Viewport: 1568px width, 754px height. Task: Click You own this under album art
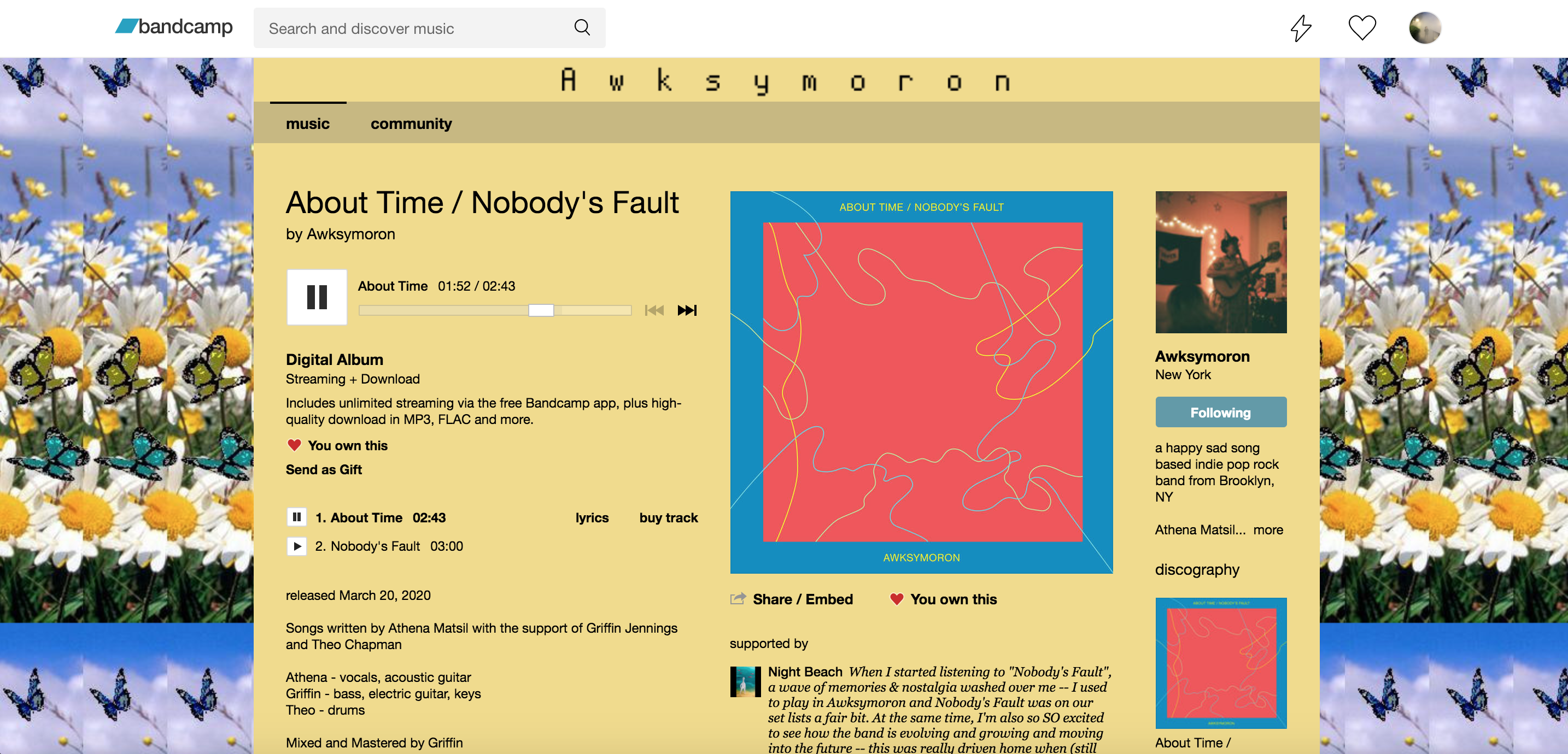(x=953, y=599)
